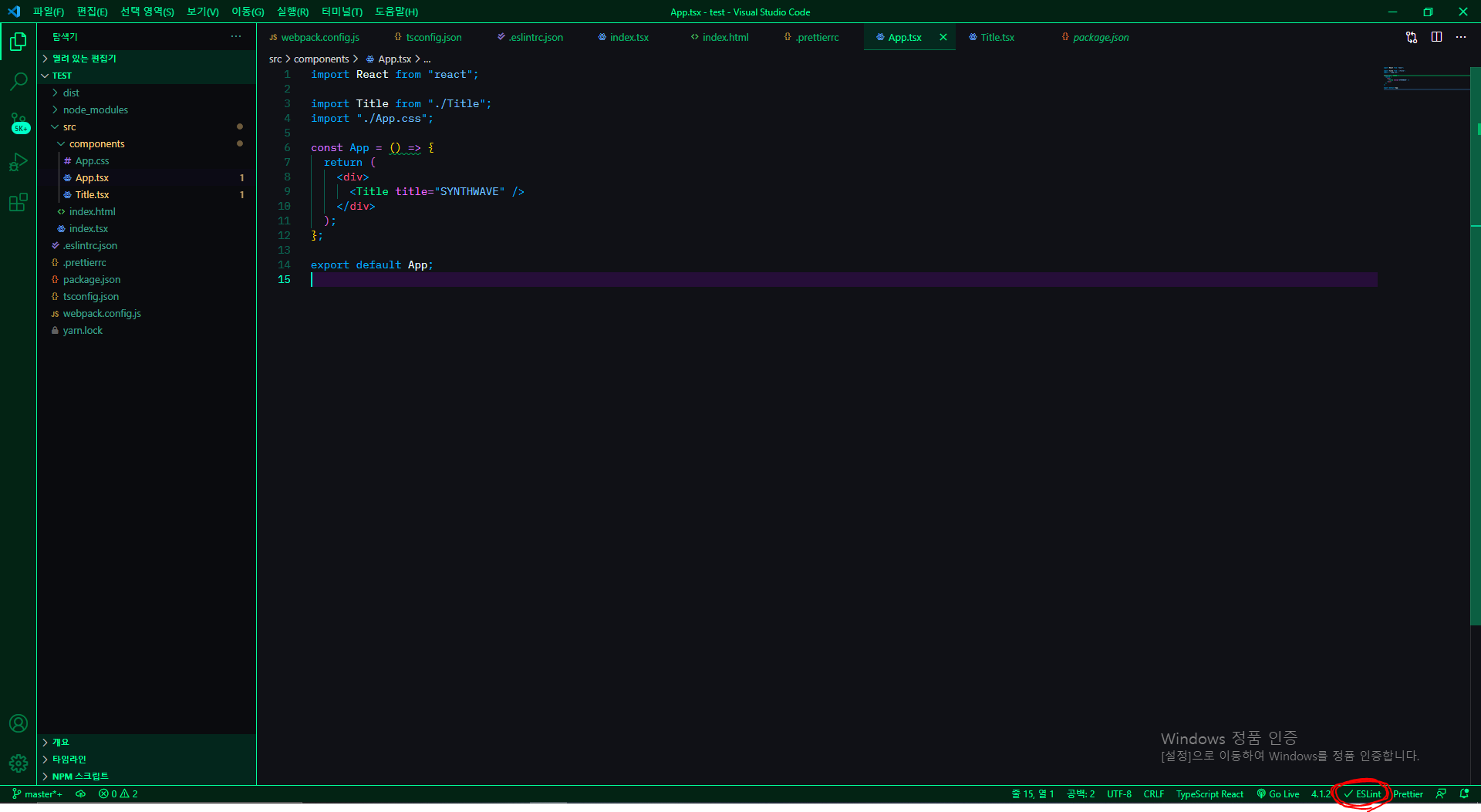Expand the node_modules folder
1481x812 pixels.
[x=147, y=110]
